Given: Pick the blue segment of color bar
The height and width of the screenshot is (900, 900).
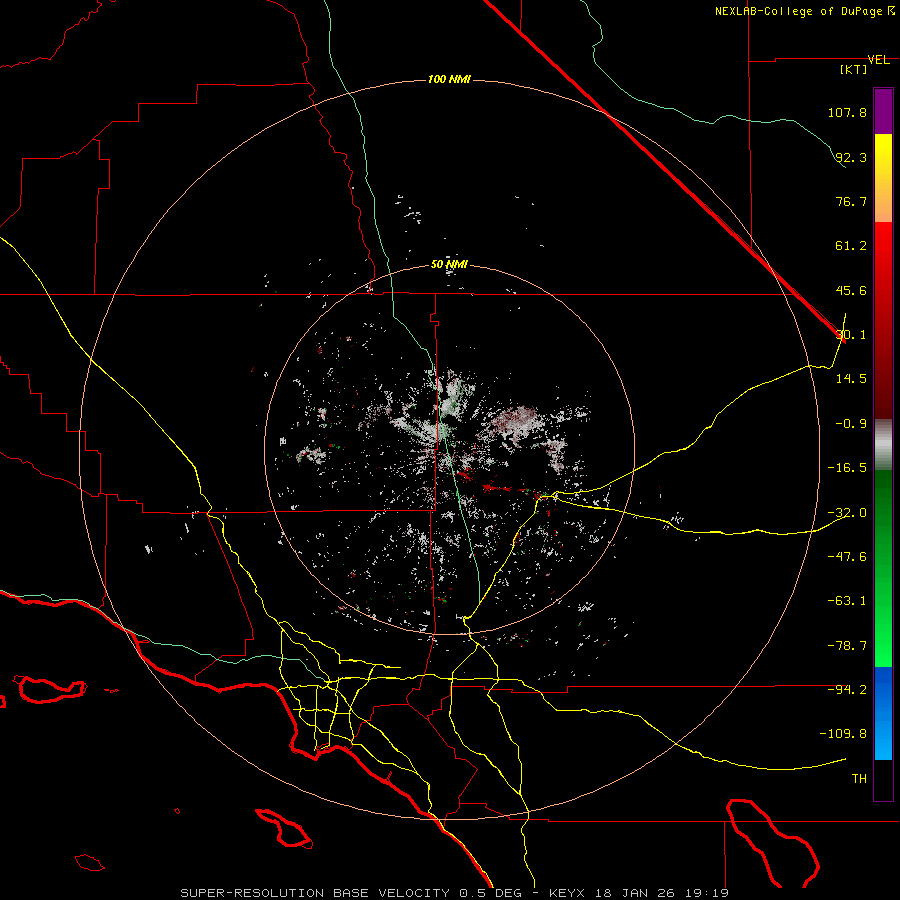Looking at the screenshot, I should click(x=883, y=713).
